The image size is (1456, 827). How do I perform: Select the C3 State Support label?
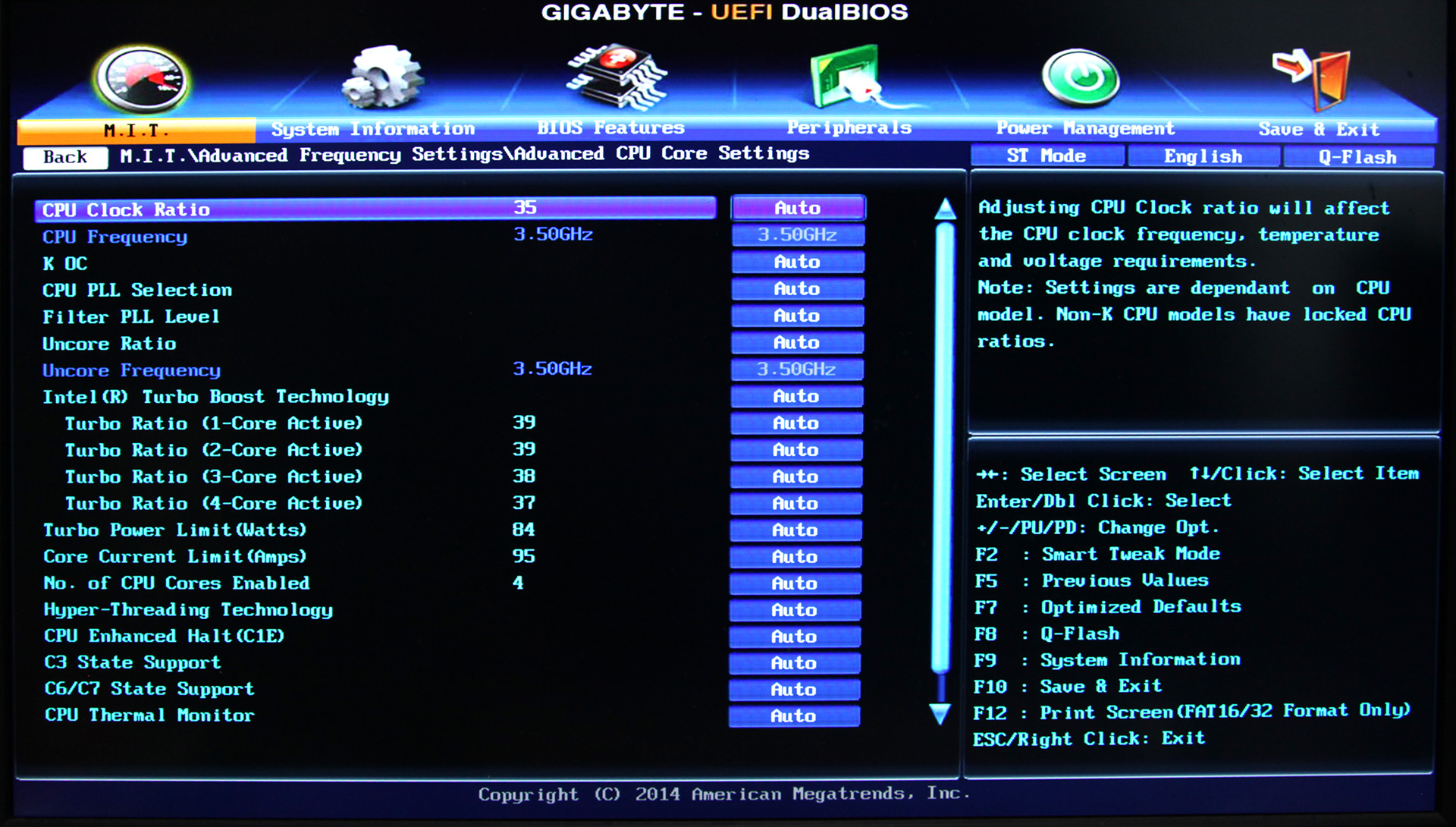[x=133, y=662]
